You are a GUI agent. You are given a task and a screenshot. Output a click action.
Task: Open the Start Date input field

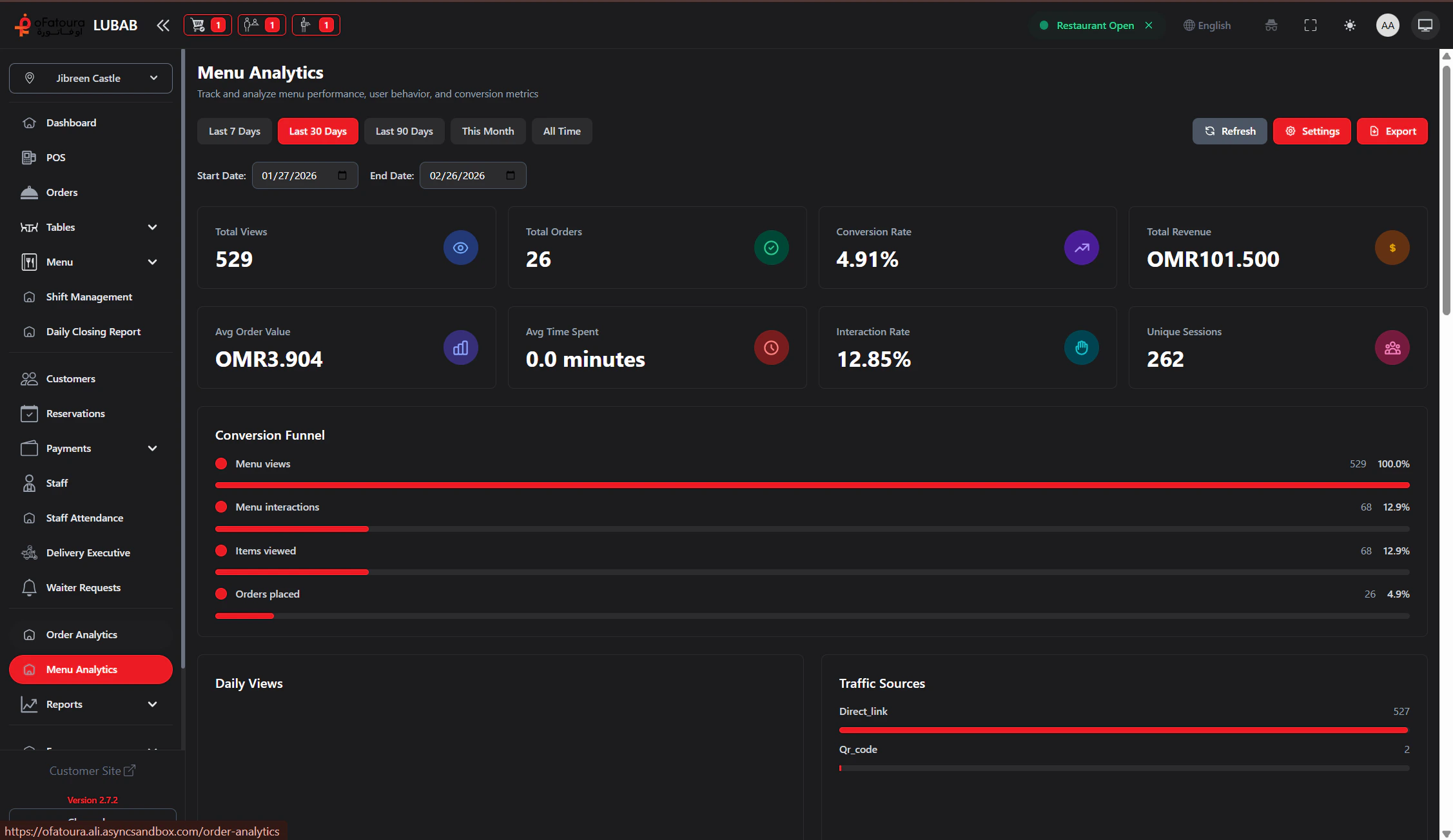pyautogui.click(x=304, y=175)
